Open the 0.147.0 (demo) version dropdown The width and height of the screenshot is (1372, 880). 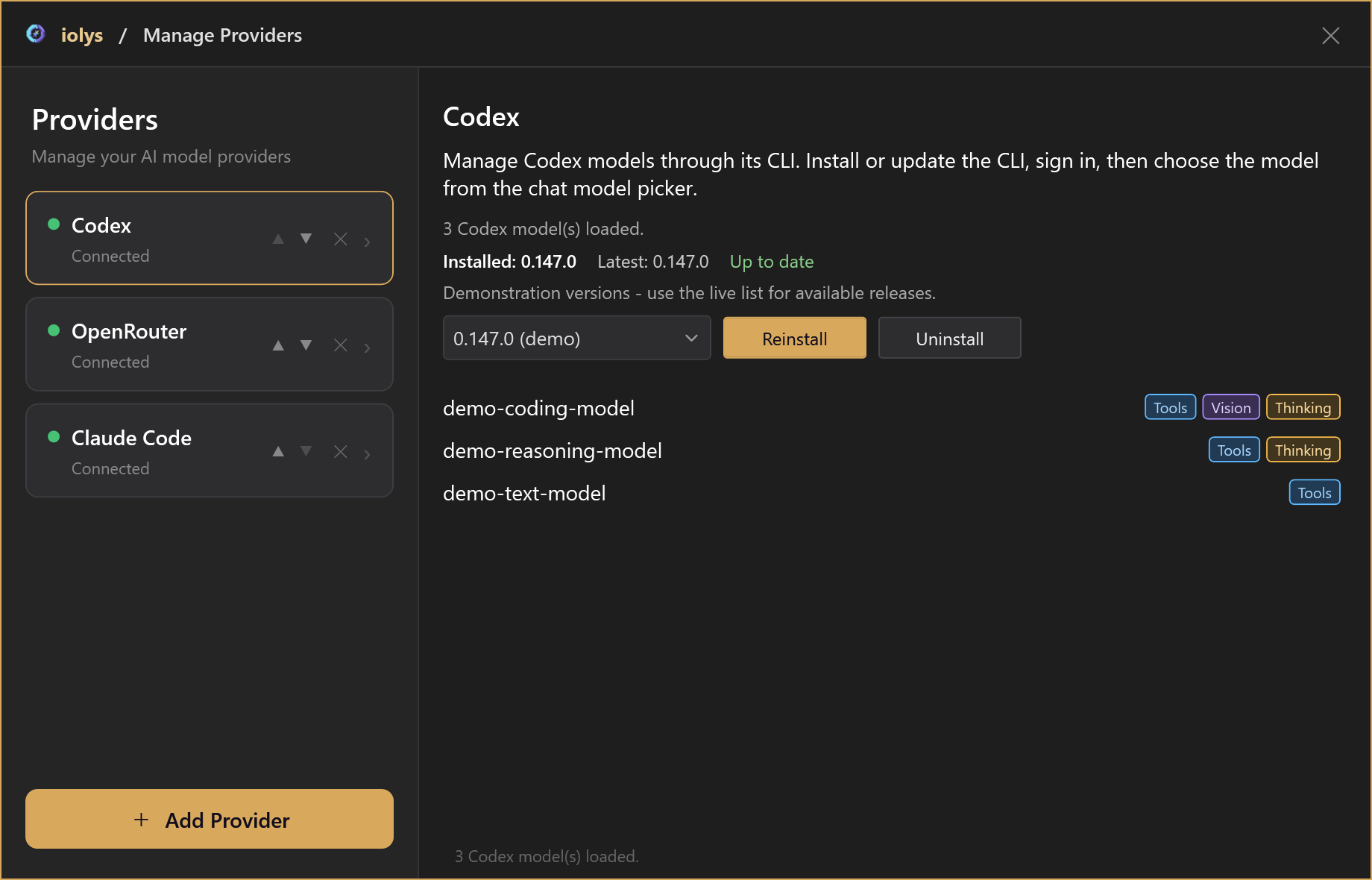tap(576, 338)
